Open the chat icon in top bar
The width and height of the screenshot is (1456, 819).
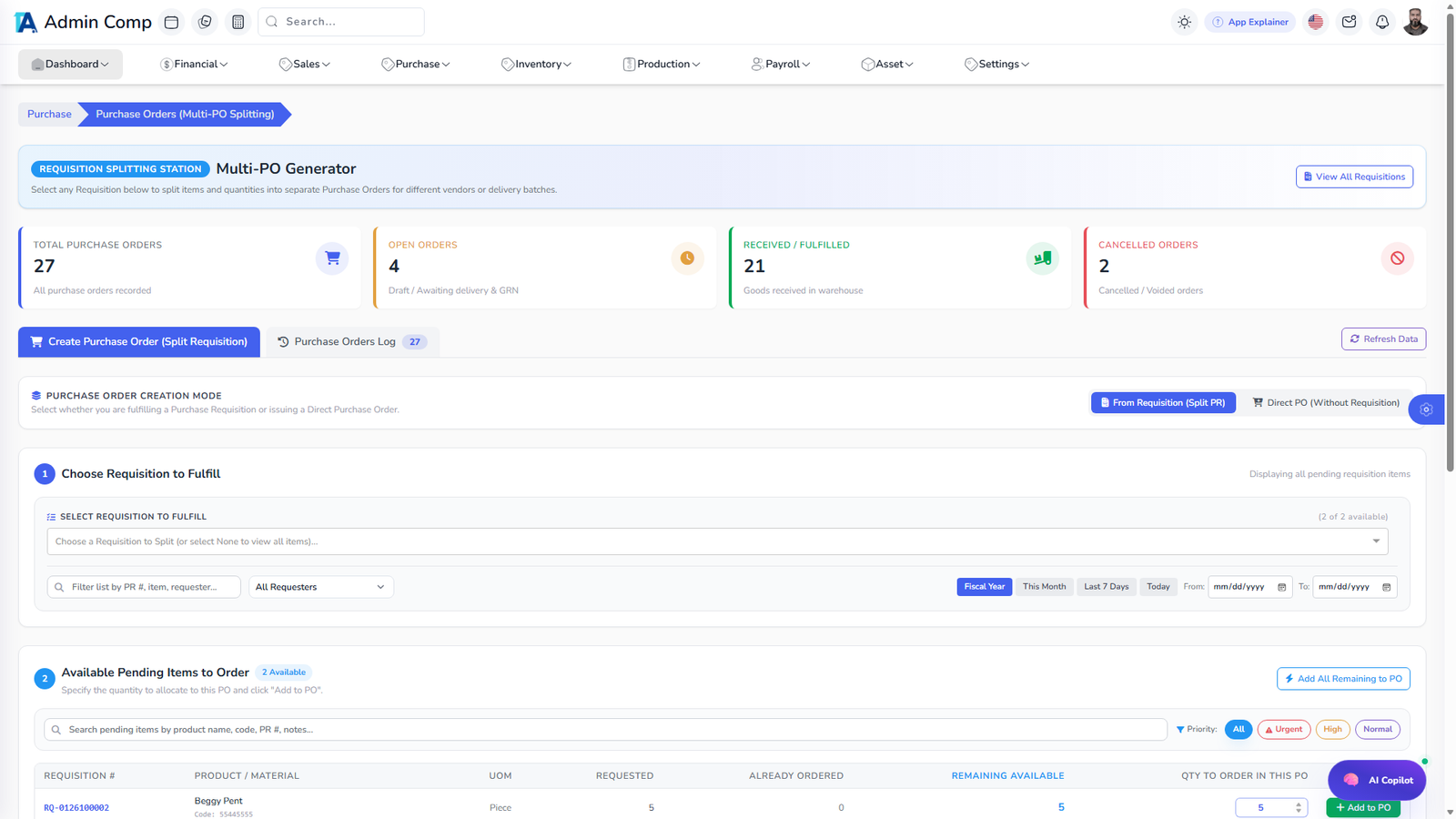point(205,22)
